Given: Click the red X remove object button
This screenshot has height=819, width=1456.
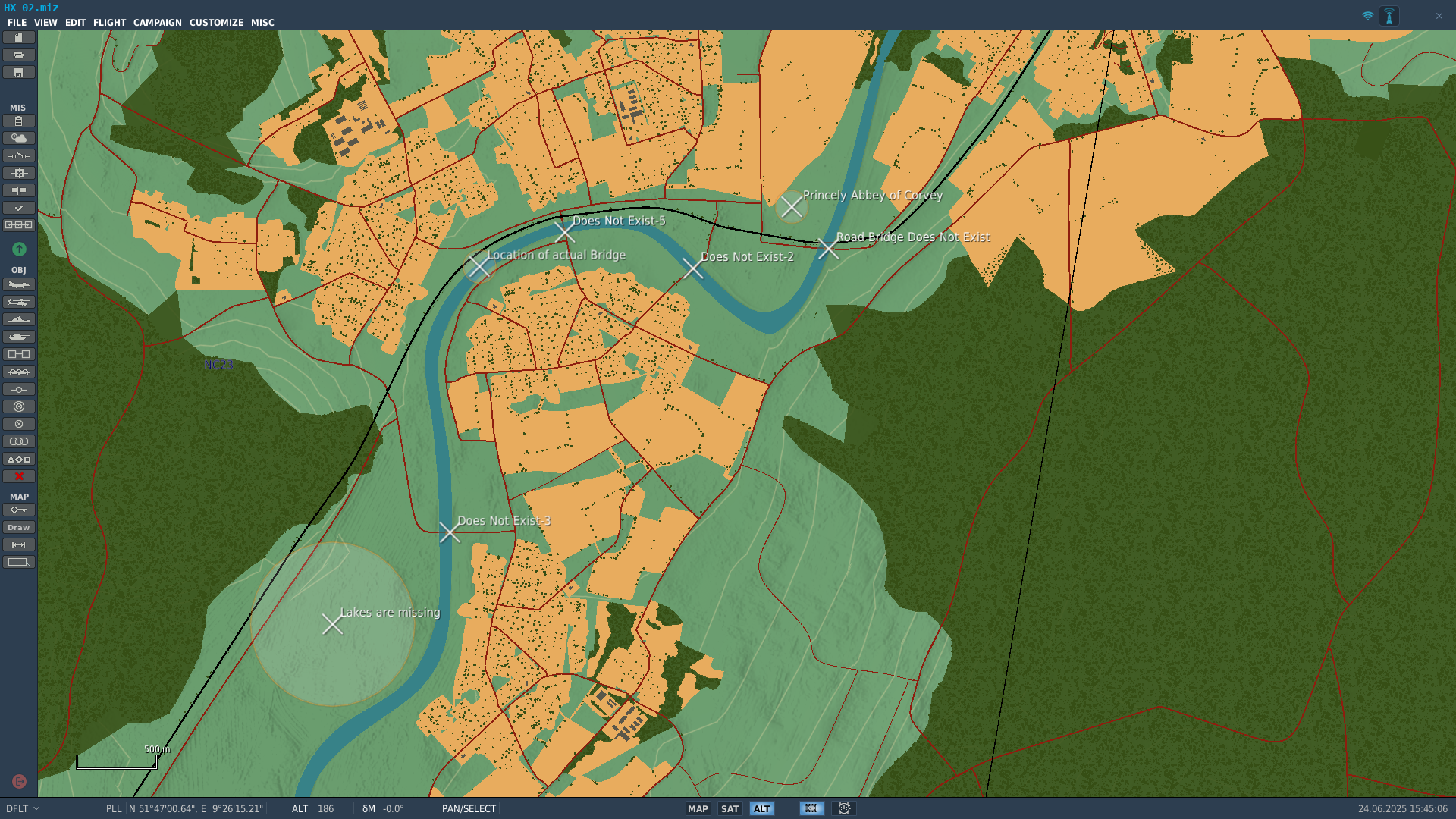Looking at the screenshot, I should 19,476.
